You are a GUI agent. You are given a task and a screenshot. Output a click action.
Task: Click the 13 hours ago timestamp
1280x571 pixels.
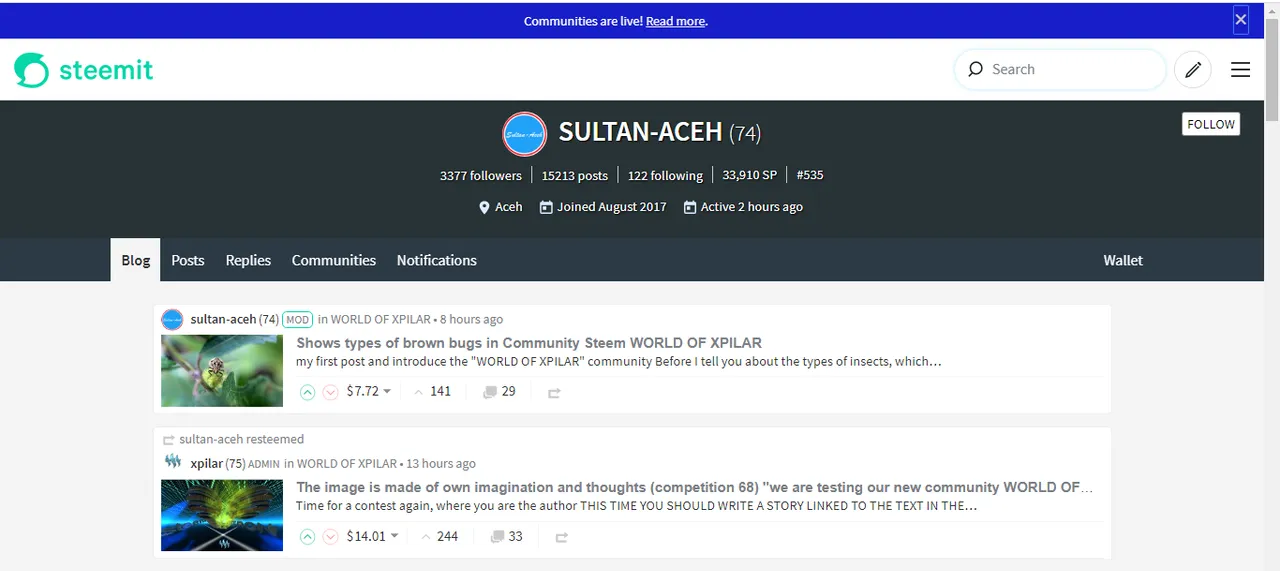440,464
